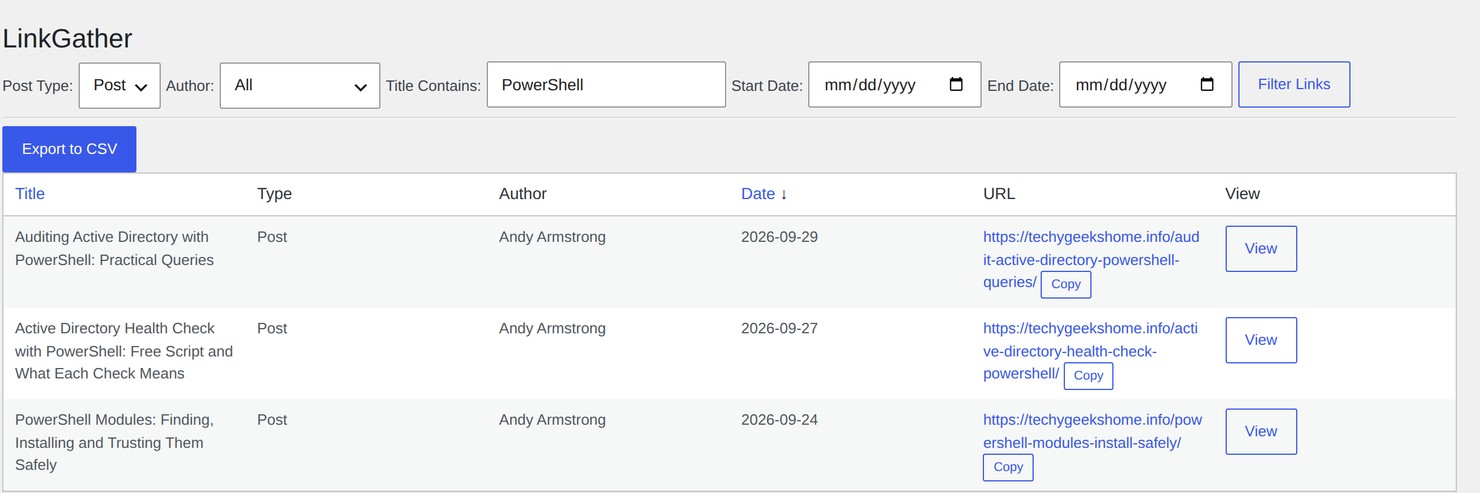Click the date 2026-09-24 cell
Screen dimensions: 1480x493
point(779,420)
